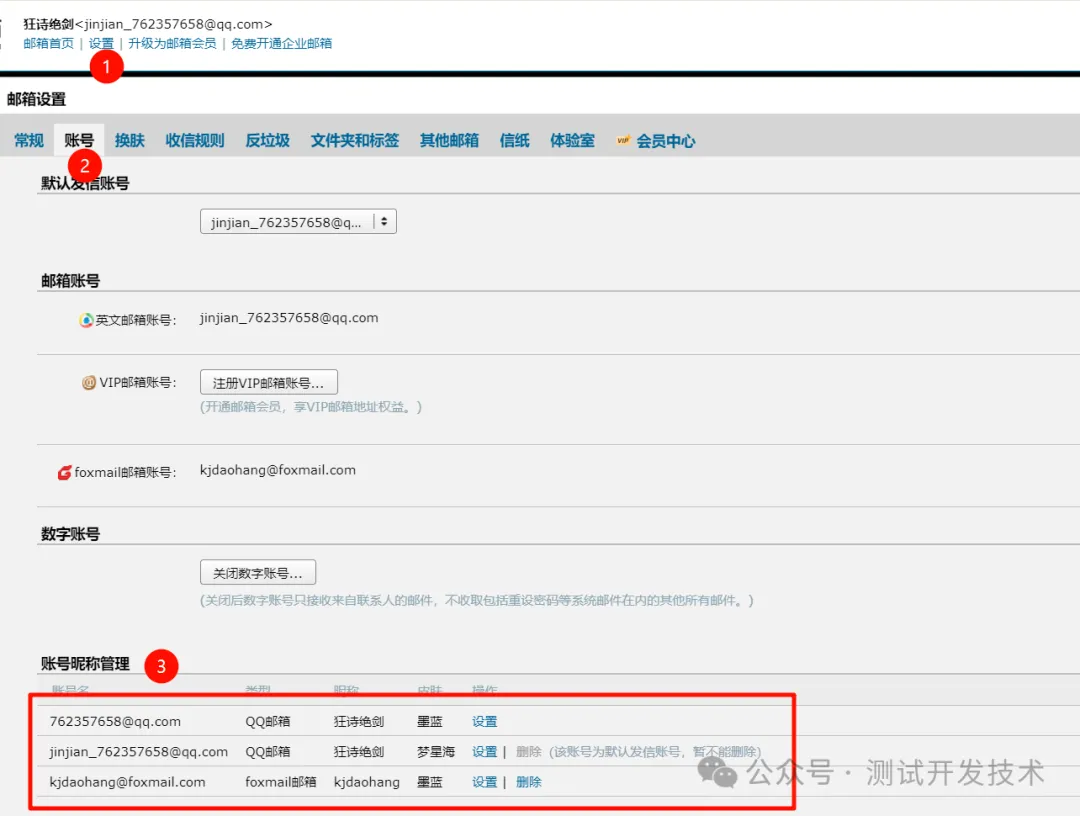Select the 账号 tab
Viewport: 1080px width, 816px height.
pos(79,141)
